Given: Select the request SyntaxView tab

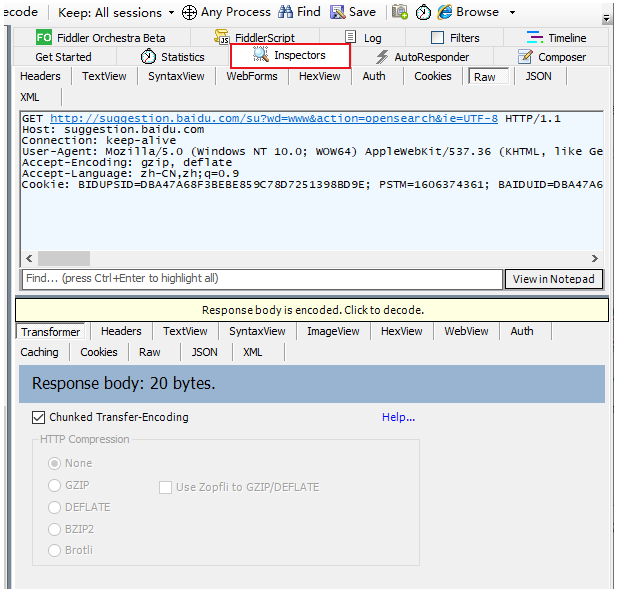Looking at the screenshot, I should (x=176, y=76).
